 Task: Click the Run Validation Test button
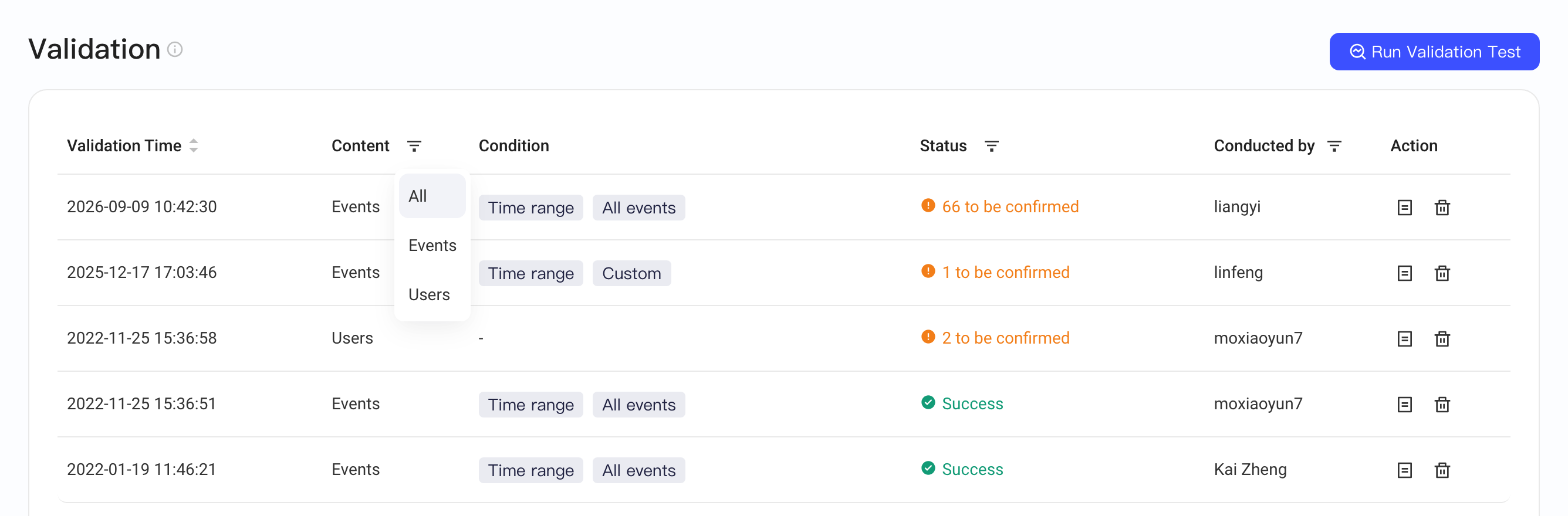[1434, 52]
